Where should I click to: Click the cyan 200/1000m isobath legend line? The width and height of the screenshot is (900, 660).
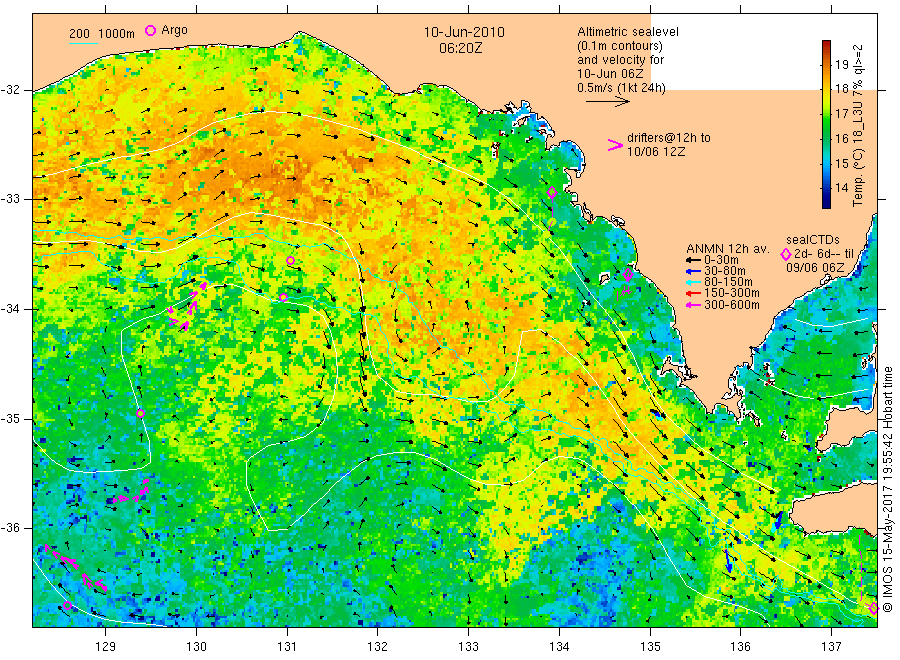tap(83, 44)
